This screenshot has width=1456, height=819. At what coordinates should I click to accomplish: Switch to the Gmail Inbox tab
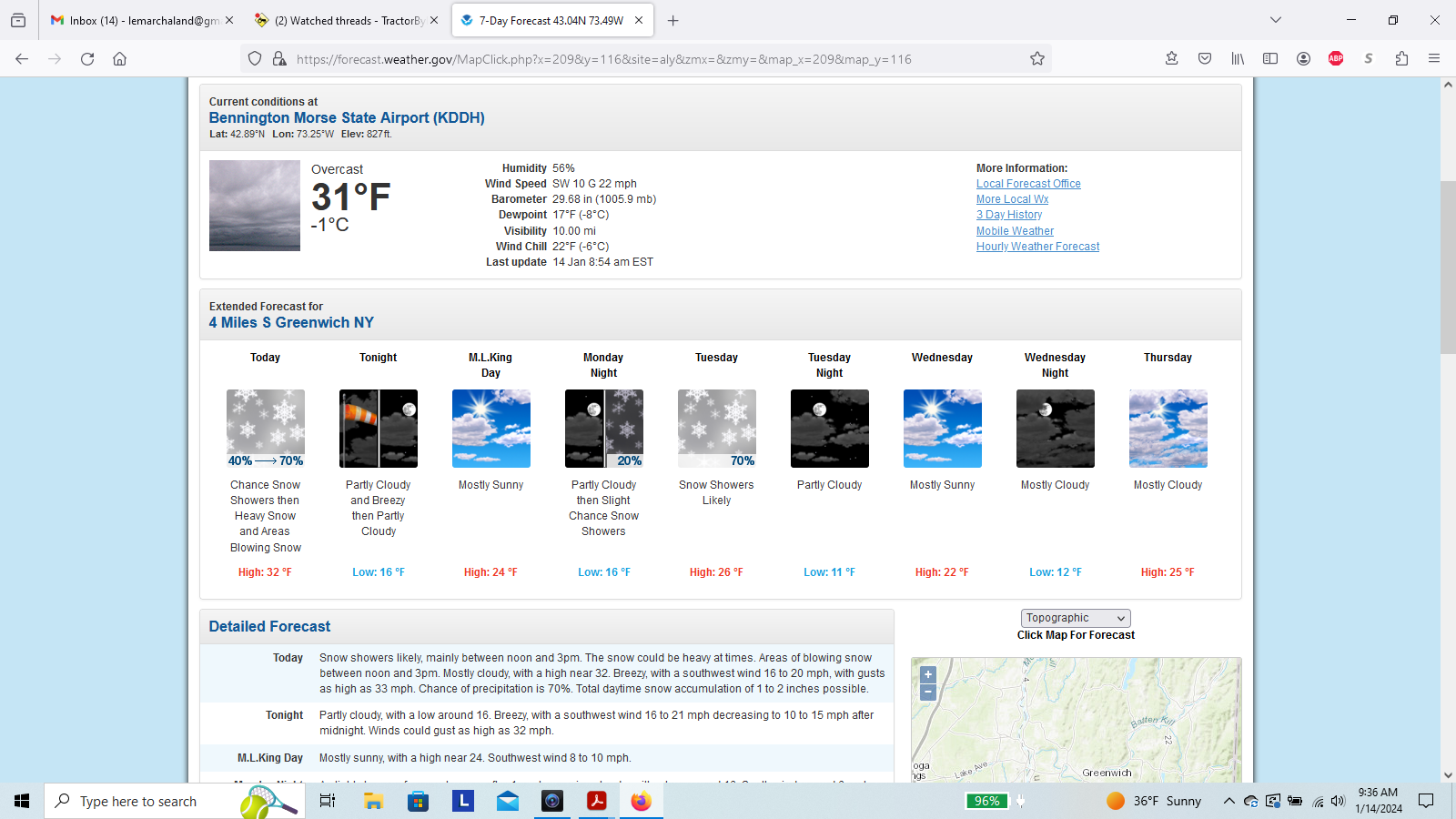coord(135,20)
